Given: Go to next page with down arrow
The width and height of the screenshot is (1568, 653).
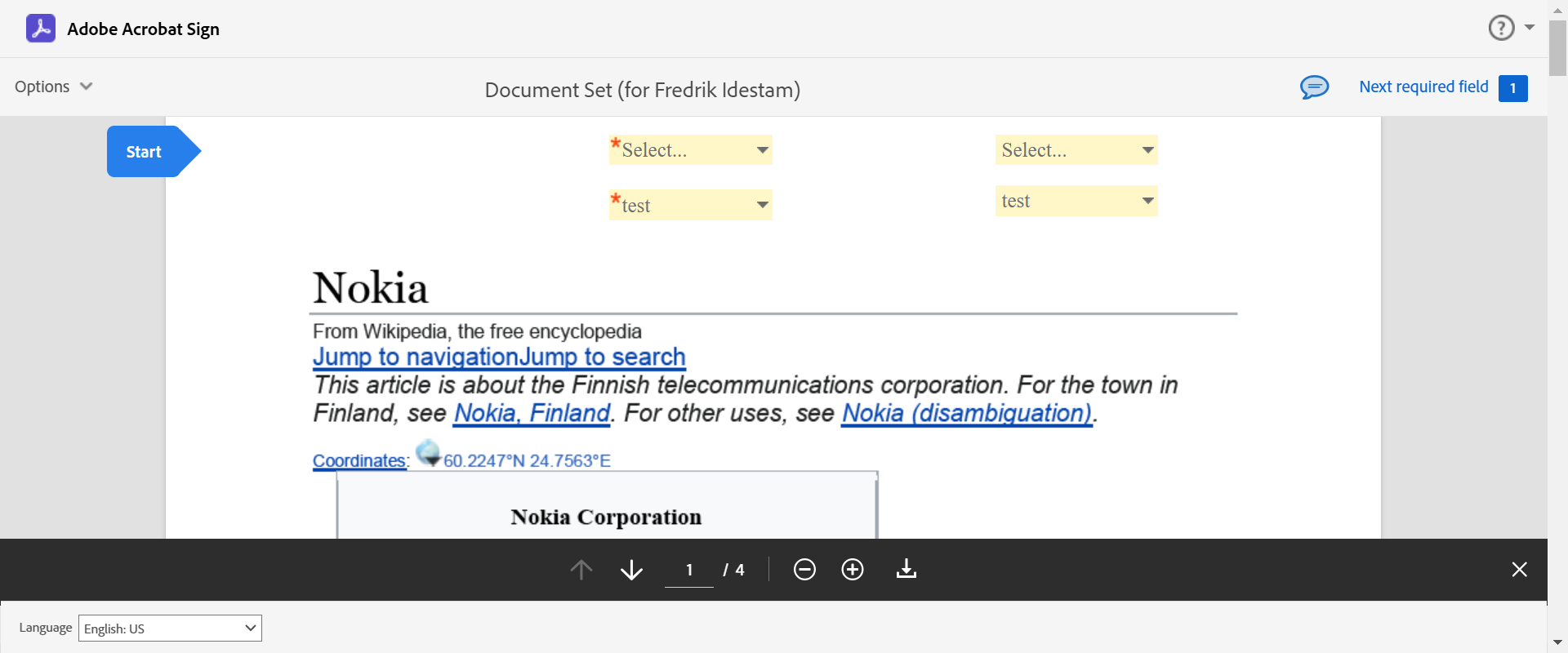Looking at the screenshot, I should pyautogui.click(x=631, y=570).
